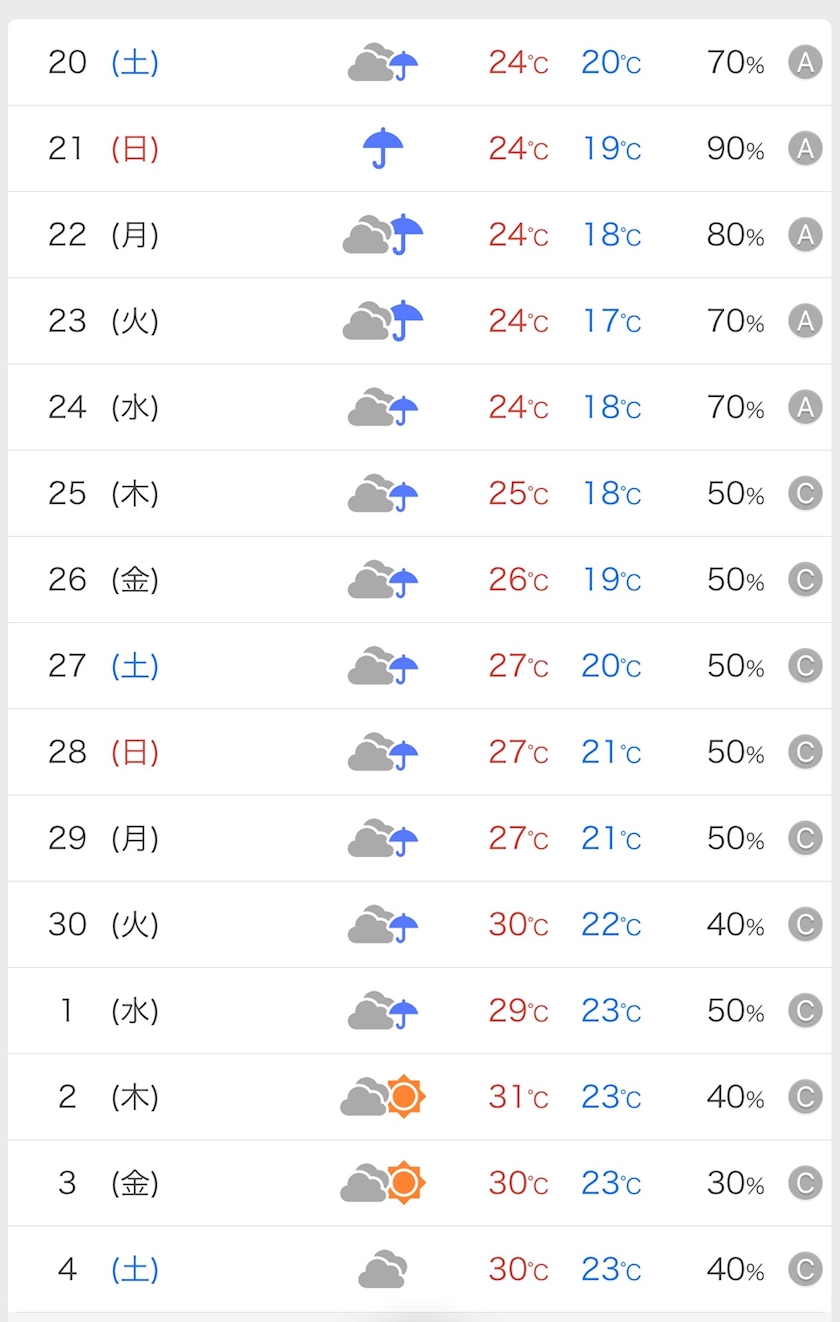Tap the reliability C badge for day 4
This screenshot has width=840, height=1322.
[x=805, y=1269]
